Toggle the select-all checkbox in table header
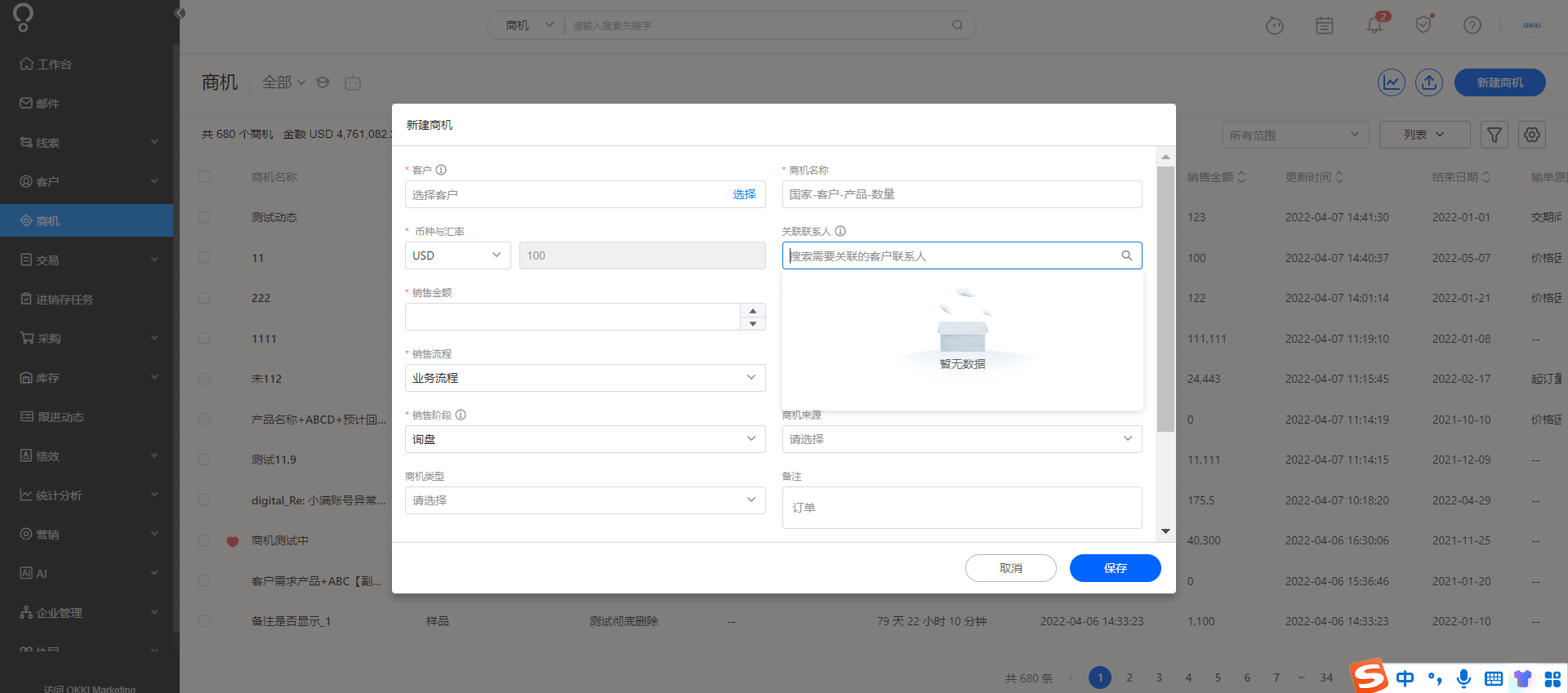The image size is (1568, 693). tap(204, 176)
